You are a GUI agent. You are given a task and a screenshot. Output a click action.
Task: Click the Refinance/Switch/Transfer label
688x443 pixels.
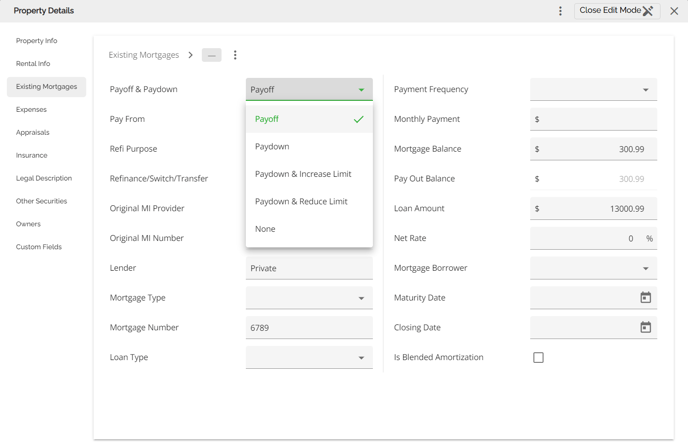159,179
